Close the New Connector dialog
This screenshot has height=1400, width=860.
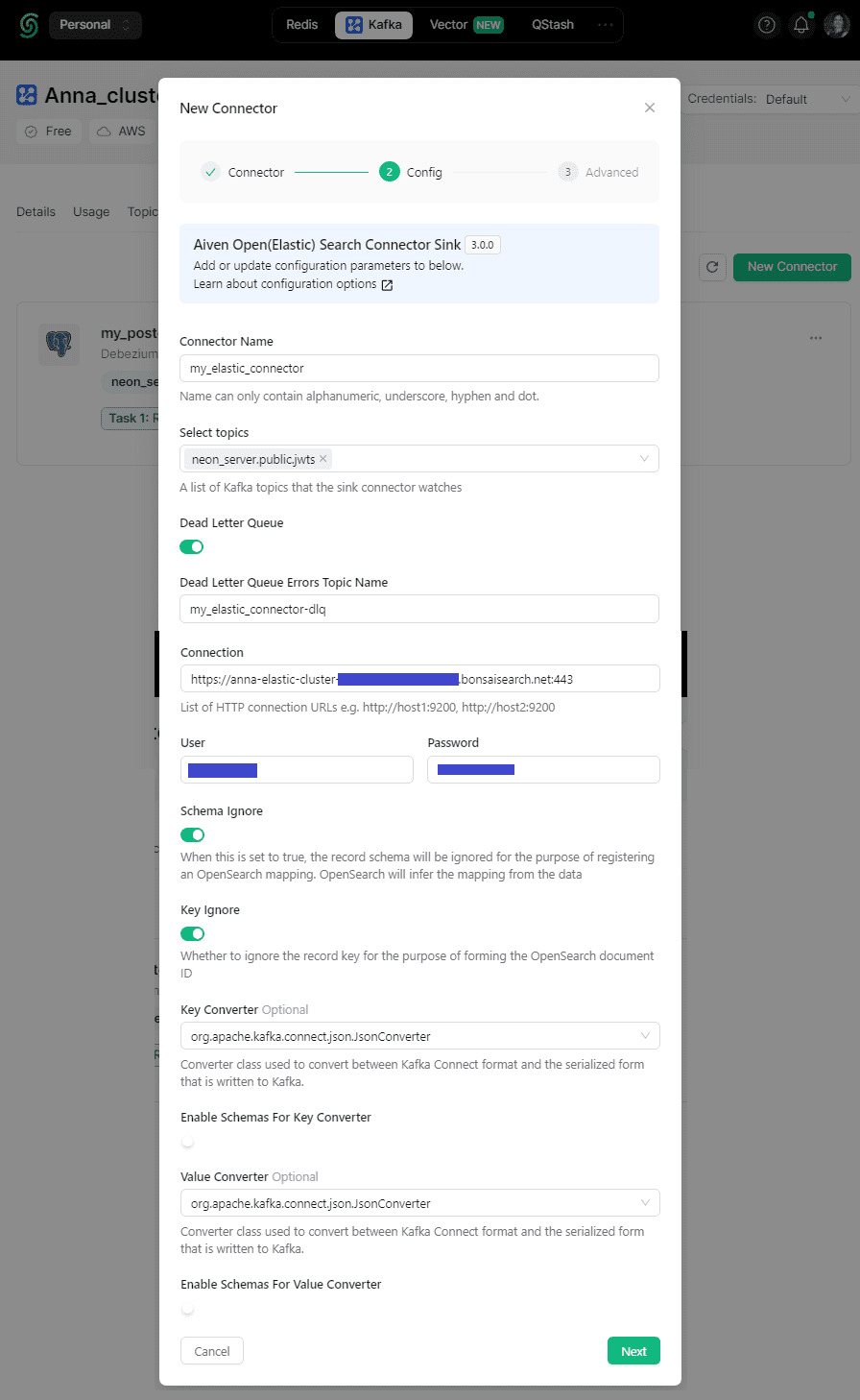(x=650, y=108)
